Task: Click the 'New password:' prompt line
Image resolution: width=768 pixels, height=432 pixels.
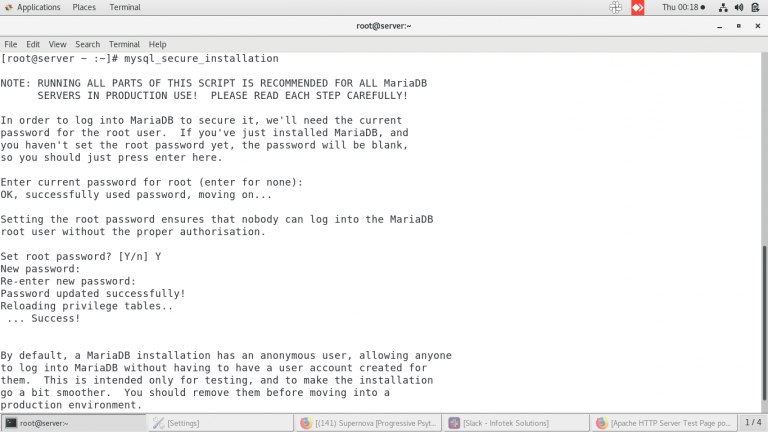Action: [40, 269]
